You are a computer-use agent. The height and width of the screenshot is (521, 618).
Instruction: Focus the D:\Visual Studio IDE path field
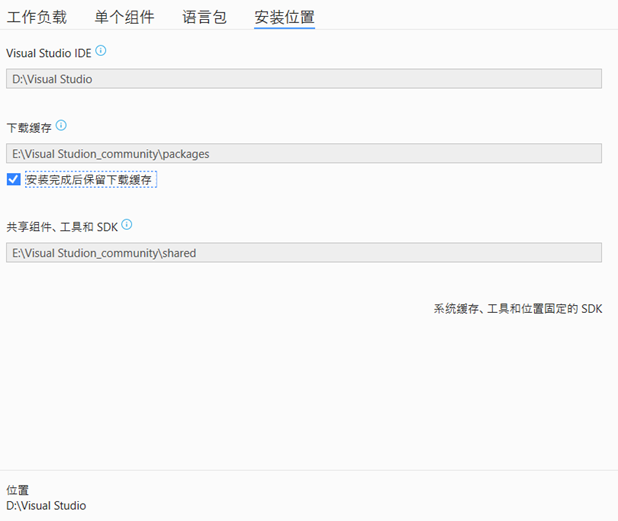point(304,79)
